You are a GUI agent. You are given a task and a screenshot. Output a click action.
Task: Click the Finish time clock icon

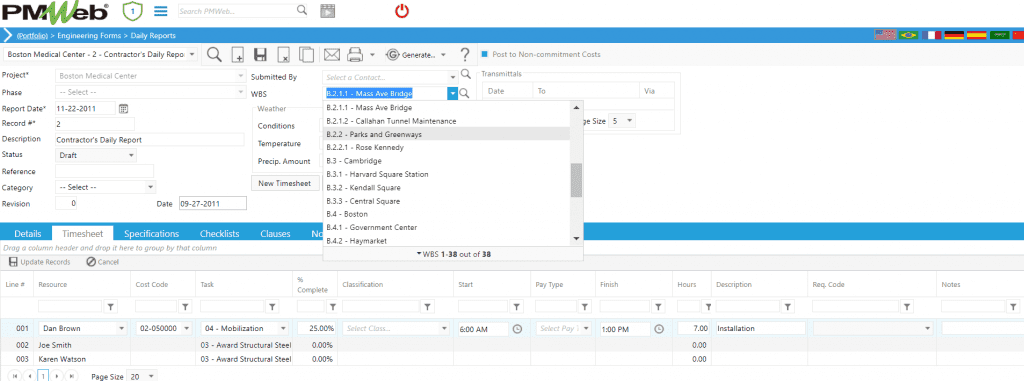click(659, 329)
